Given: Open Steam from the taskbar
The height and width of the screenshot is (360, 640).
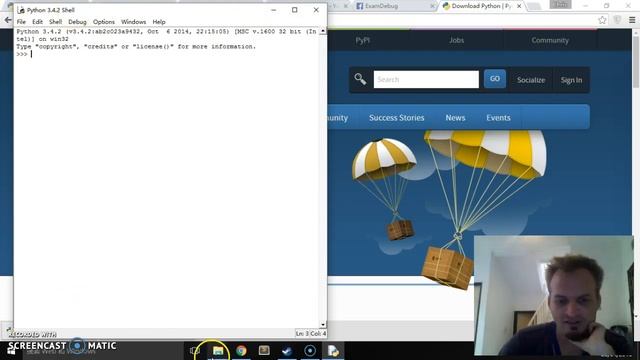Looking at the screenshot, I should click(x=287, y=351).
